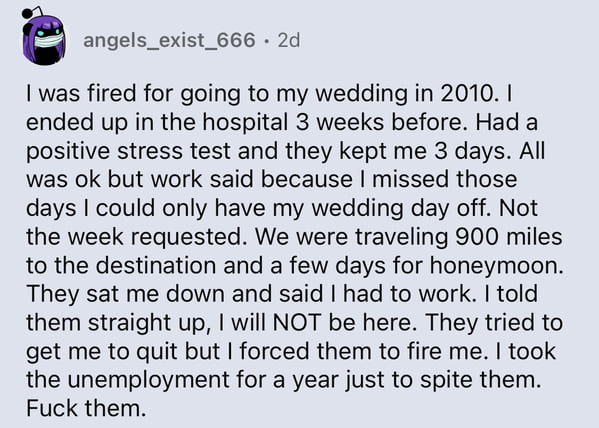The width and height of the screenshot is (599, 428).
Task: Click the number 900 in the text
Action: point(477,237)
